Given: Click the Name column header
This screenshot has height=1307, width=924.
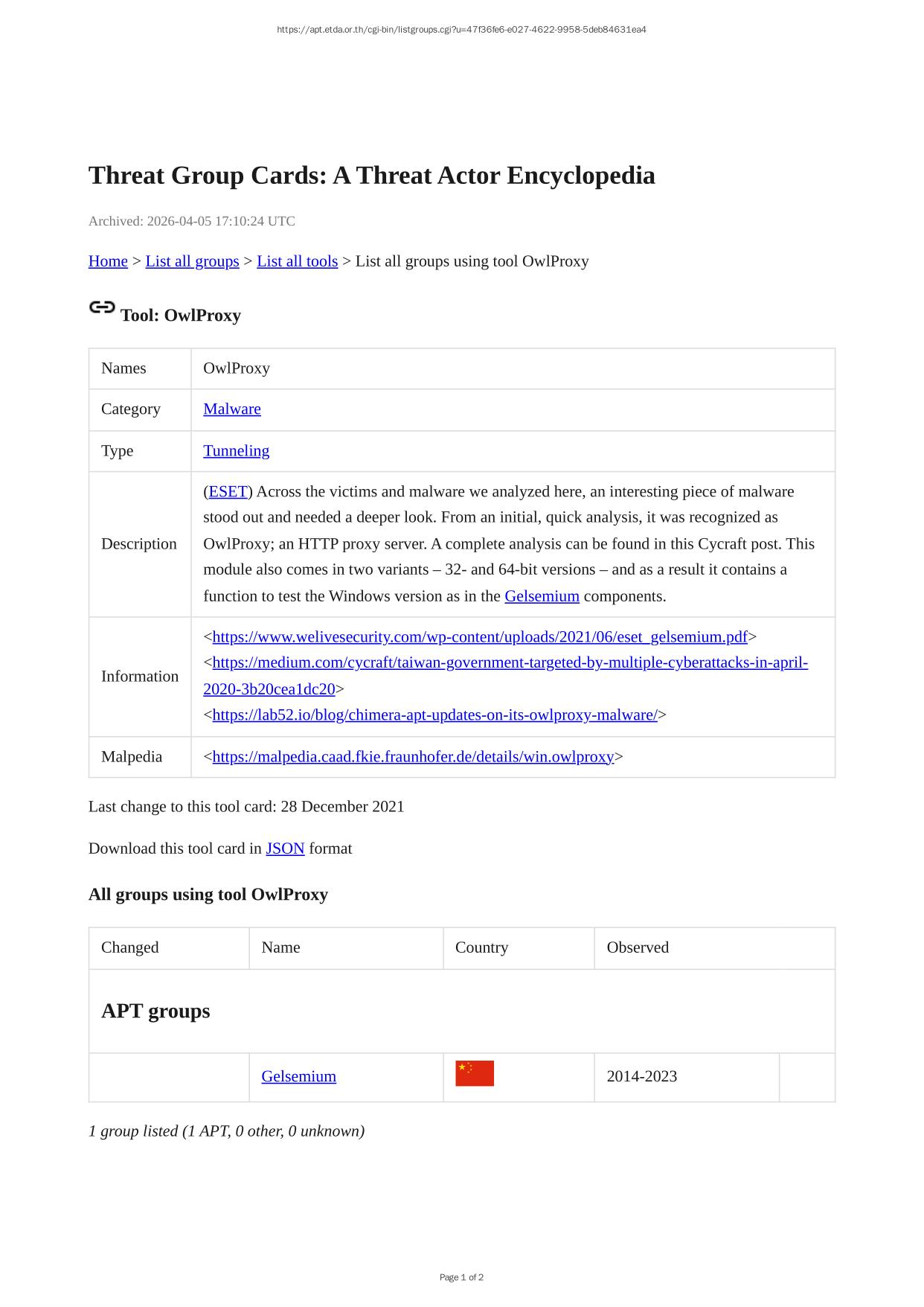Looking at the screenshot, I should [280, 948].
